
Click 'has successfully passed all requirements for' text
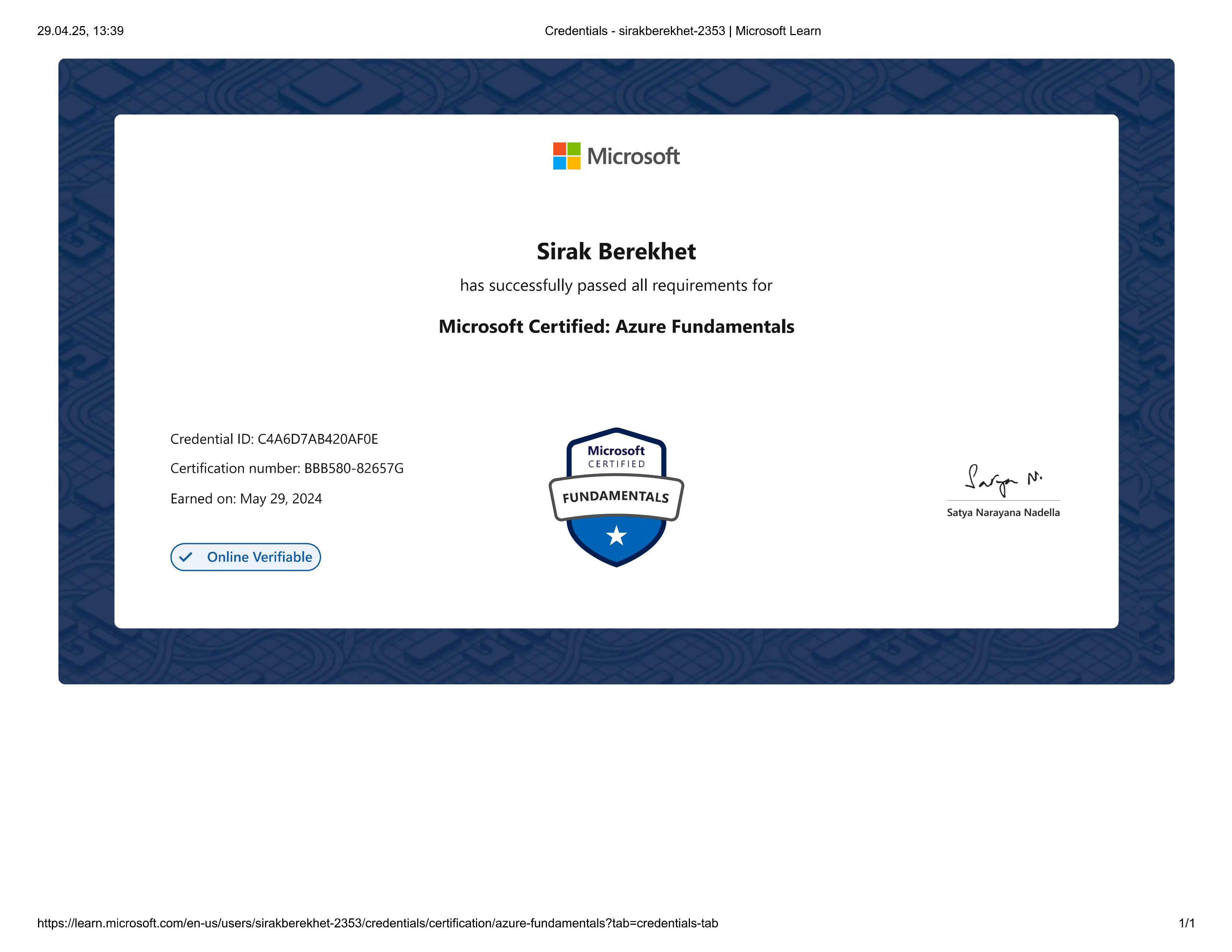tap(616, 285)
